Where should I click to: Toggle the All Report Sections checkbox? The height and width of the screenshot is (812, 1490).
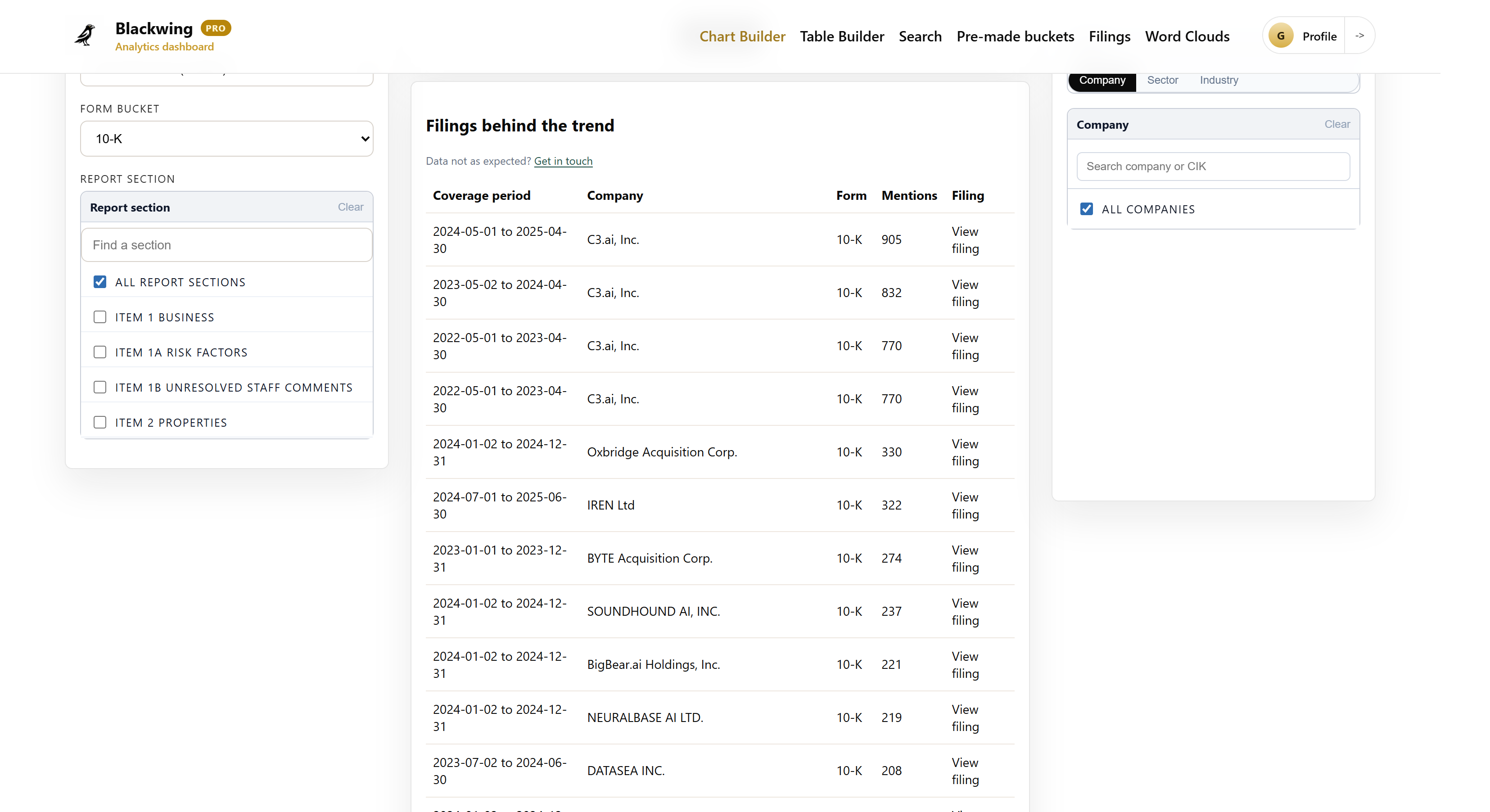[100, 282]
